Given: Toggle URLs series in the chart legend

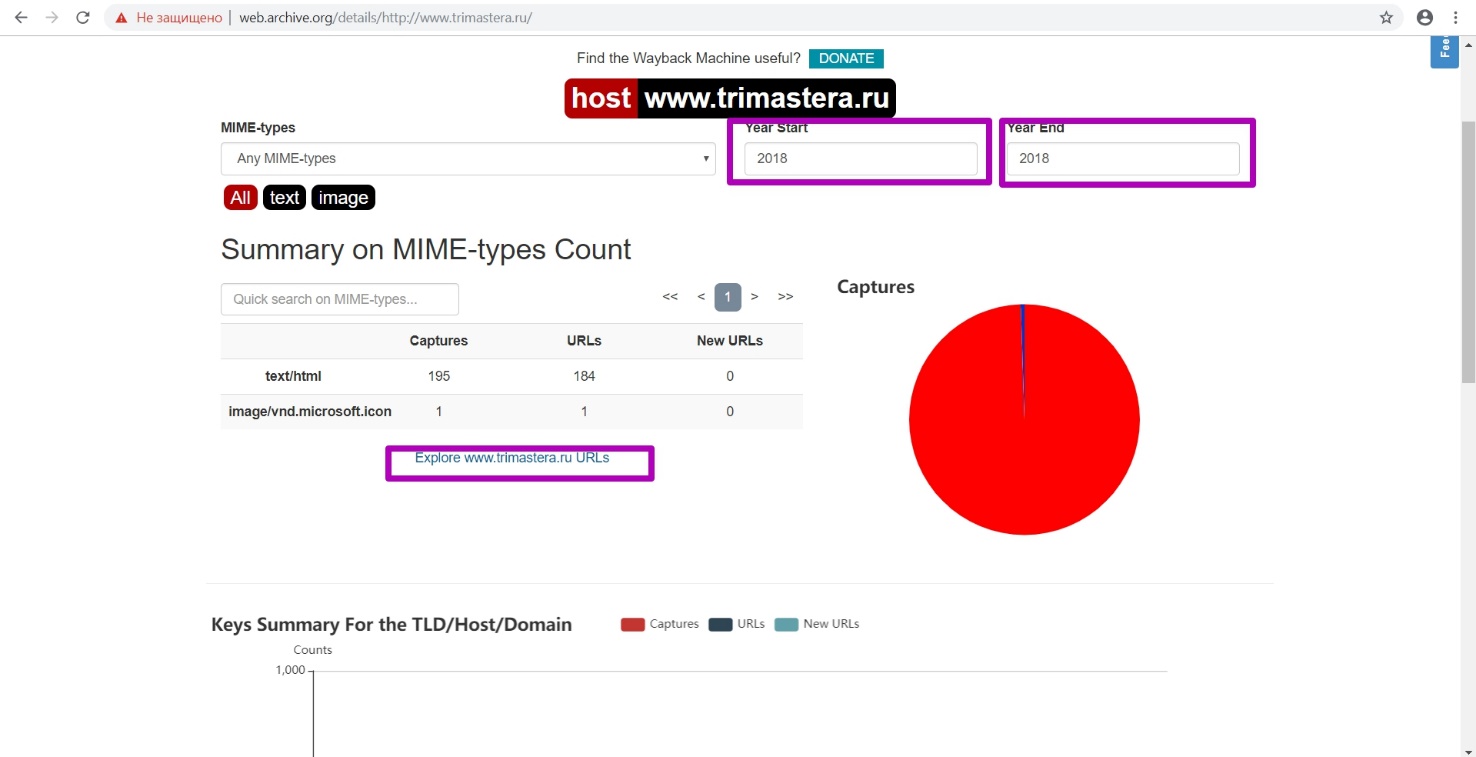Looking at the screenshot, I should click(737, 624).
